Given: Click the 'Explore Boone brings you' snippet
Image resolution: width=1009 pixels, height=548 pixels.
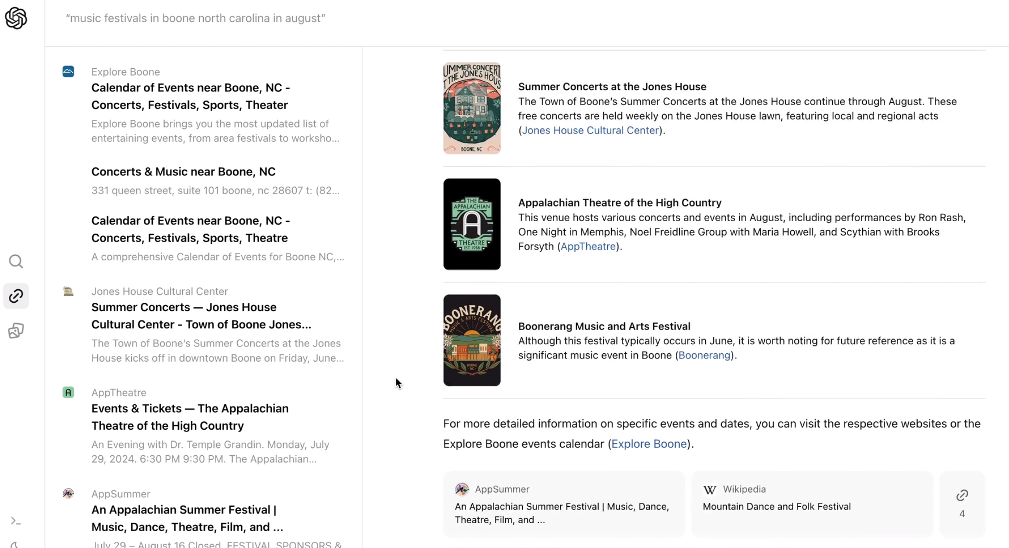Looking at the screenshot, I should pos(216,131).
